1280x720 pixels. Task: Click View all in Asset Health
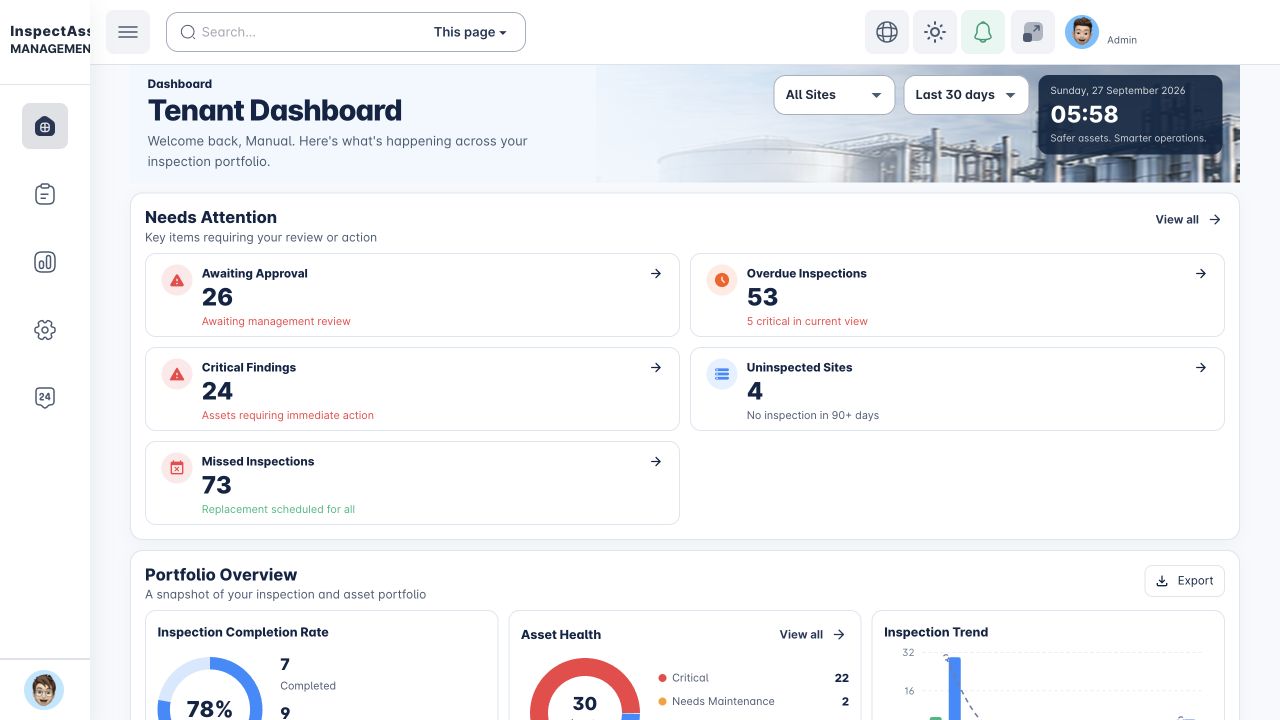812,634
